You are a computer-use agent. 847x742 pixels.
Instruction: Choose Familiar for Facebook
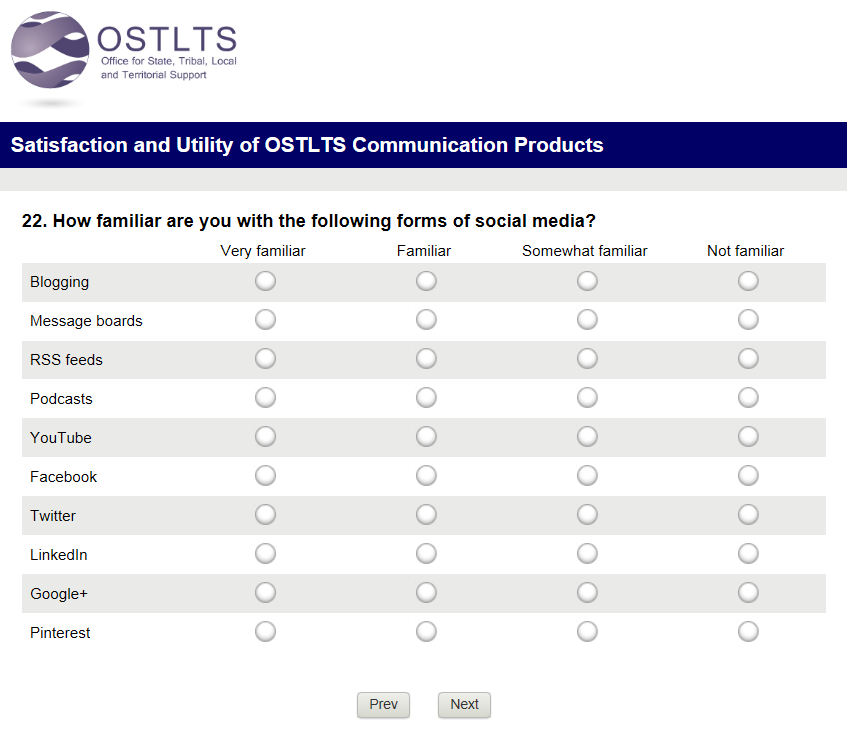[426, 477]
